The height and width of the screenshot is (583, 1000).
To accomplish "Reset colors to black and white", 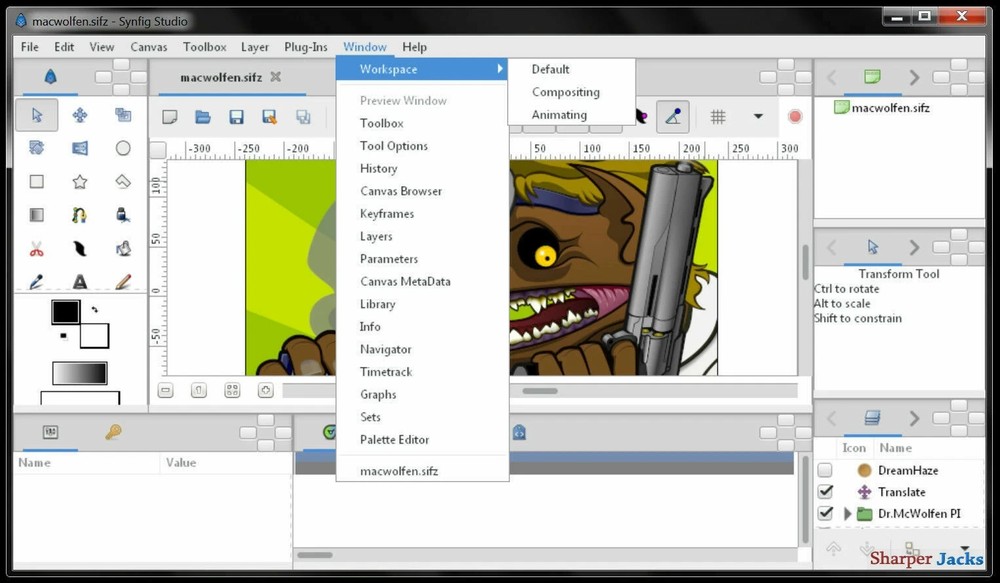I will coord(63,336).
